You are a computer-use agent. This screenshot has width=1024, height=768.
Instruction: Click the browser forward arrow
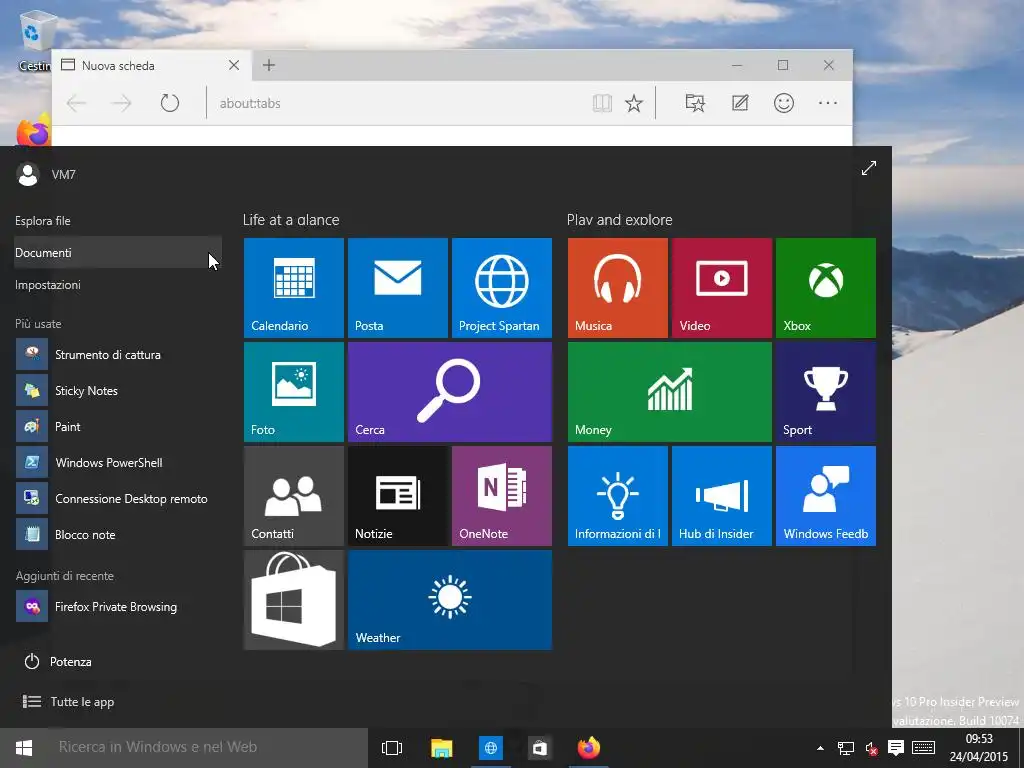[x=121, y=103]
